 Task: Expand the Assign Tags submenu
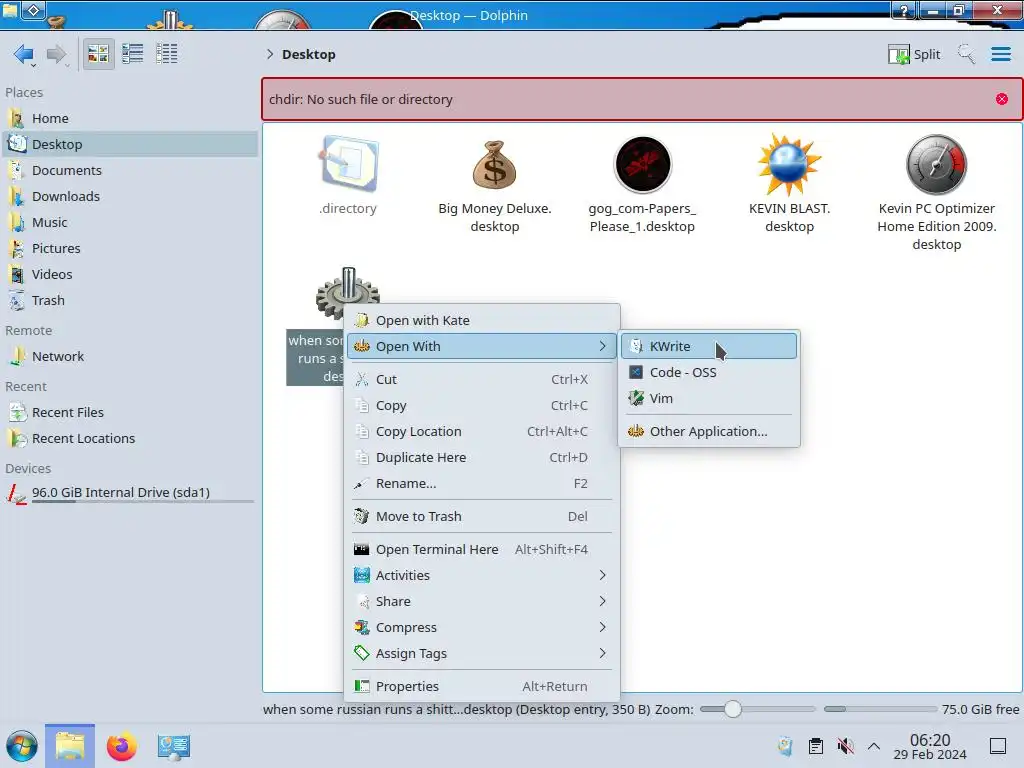482,654
